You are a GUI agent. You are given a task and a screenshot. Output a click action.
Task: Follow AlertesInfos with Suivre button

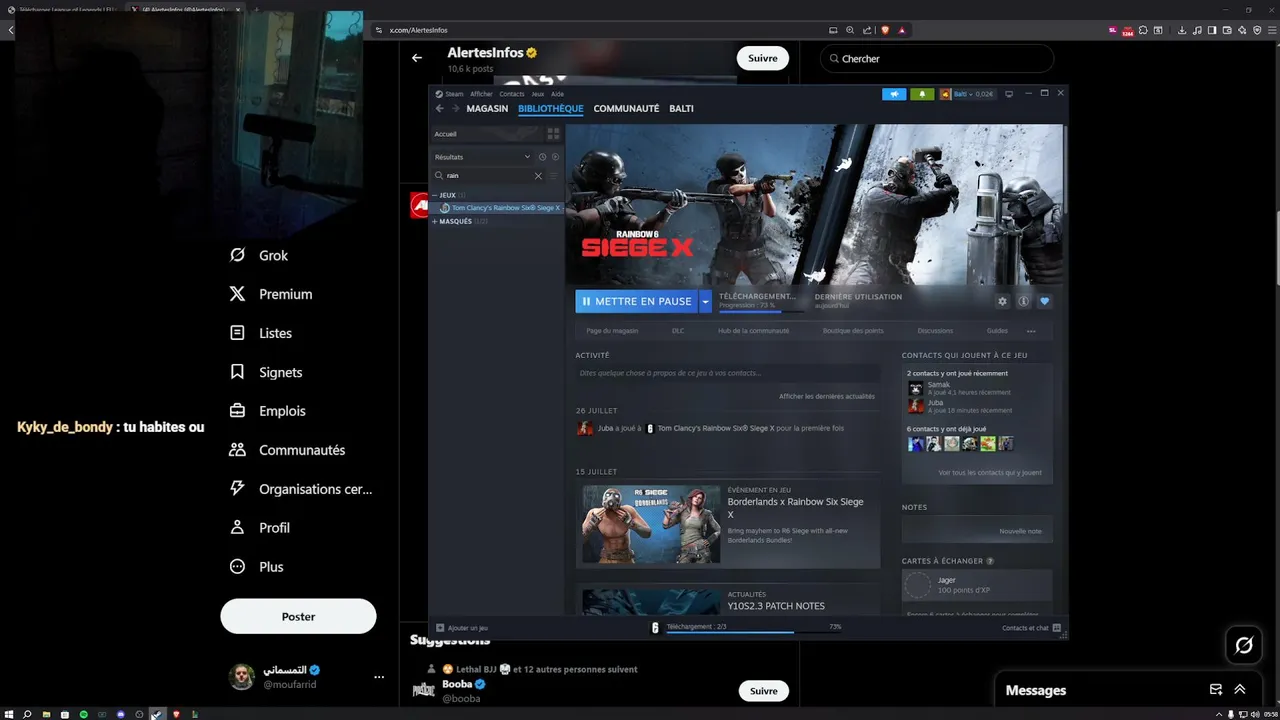763,58
